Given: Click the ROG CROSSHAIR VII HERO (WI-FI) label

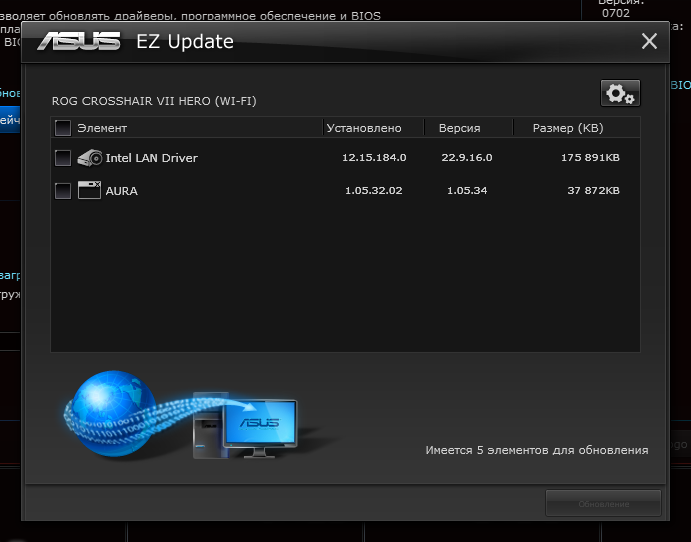Looking at the screenshot, I should coord(154,101).
